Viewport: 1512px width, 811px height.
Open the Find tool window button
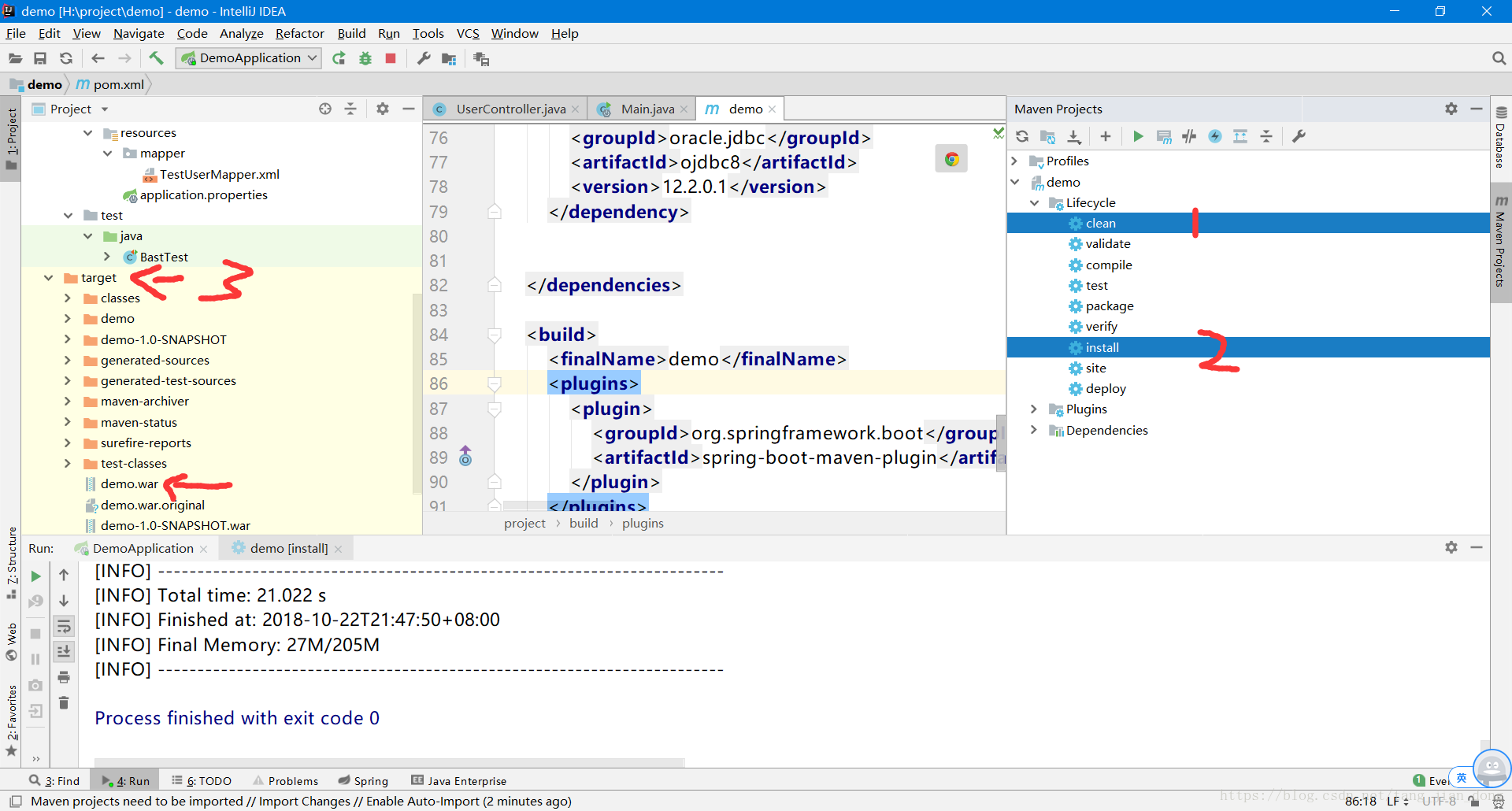[55, 780]
